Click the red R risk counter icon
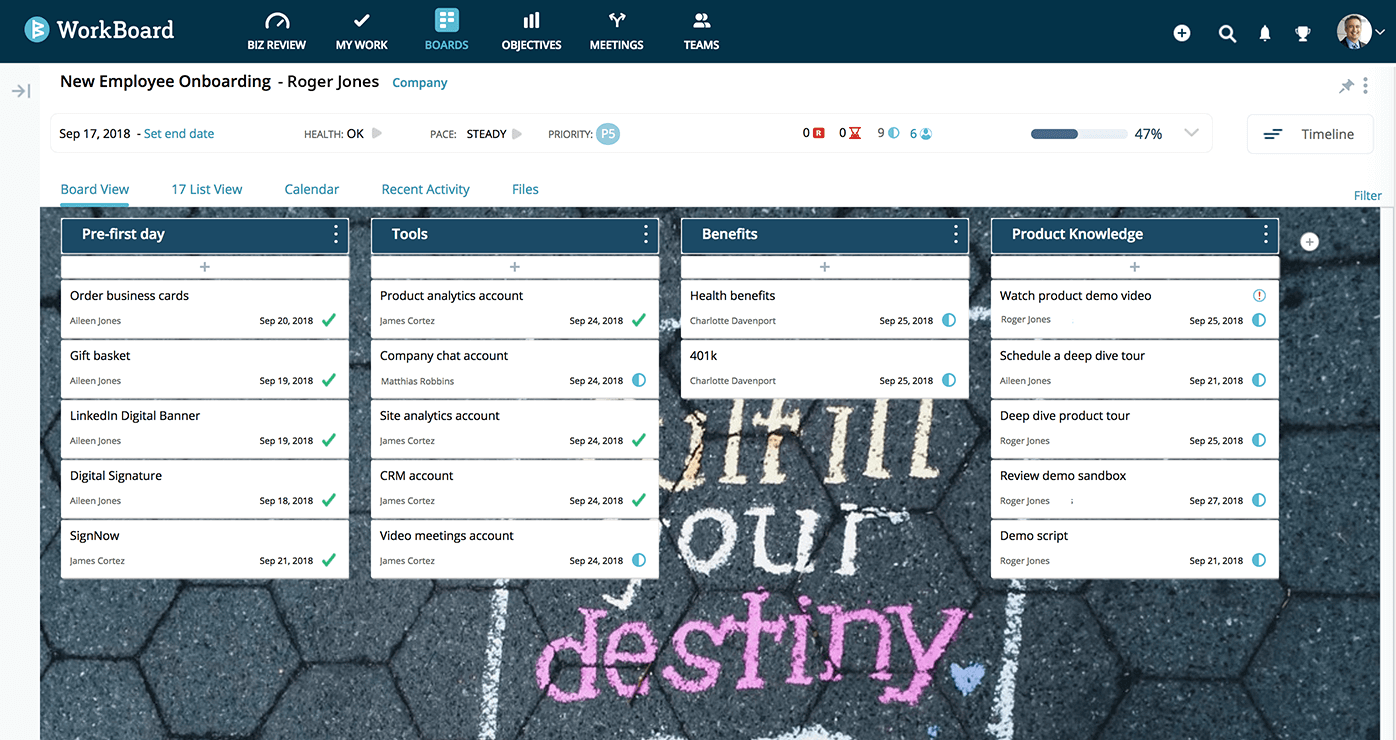The image size is (1396, 740). 819,133
